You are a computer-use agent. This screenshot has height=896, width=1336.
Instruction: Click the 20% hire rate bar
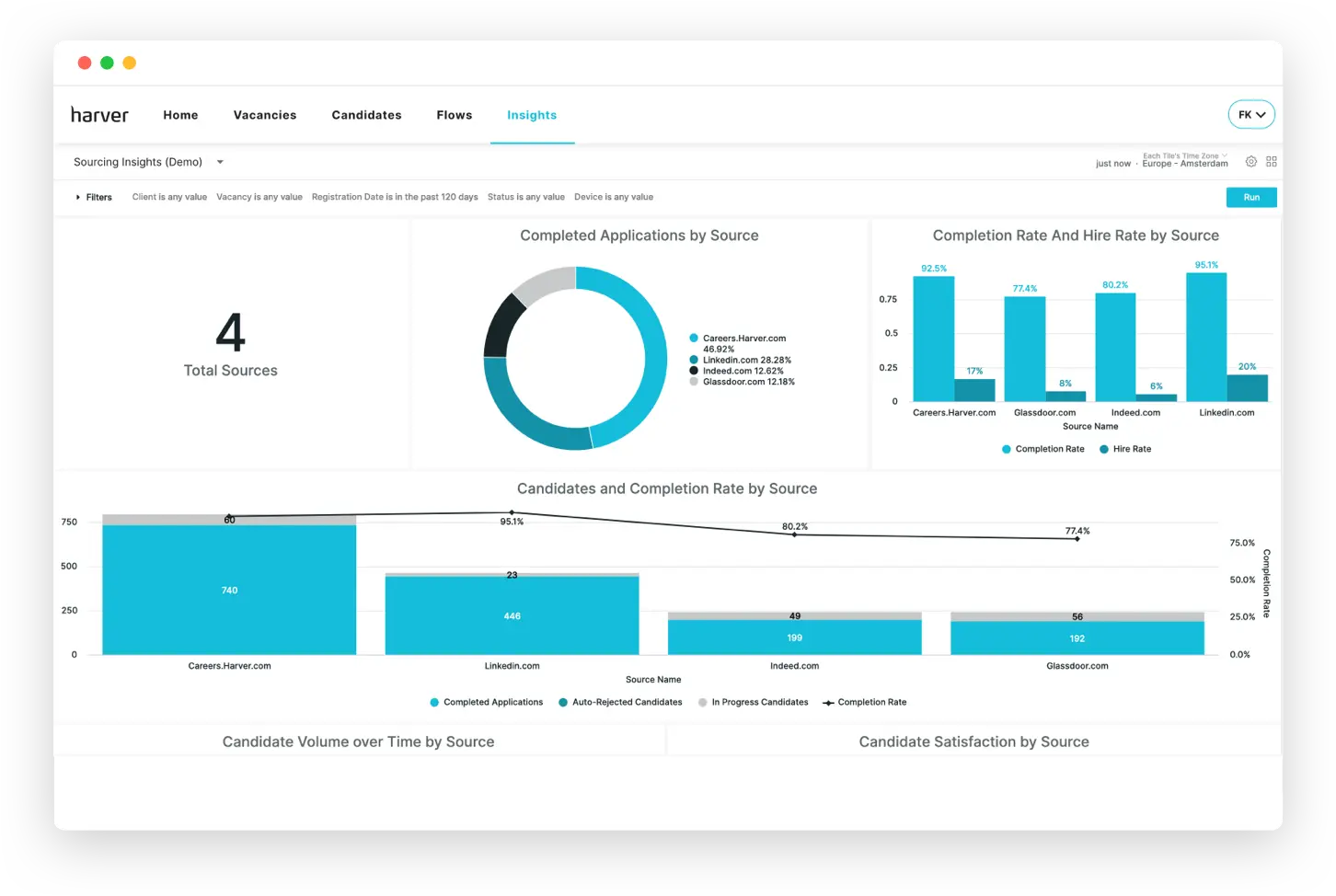(x=1247, y=388)
